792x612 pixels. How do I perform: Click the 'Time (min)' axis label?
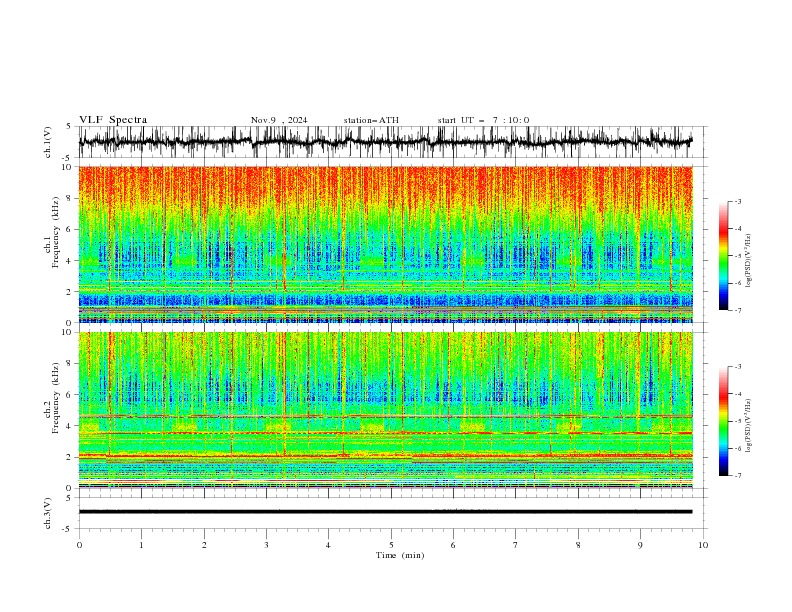coord(400,555)
